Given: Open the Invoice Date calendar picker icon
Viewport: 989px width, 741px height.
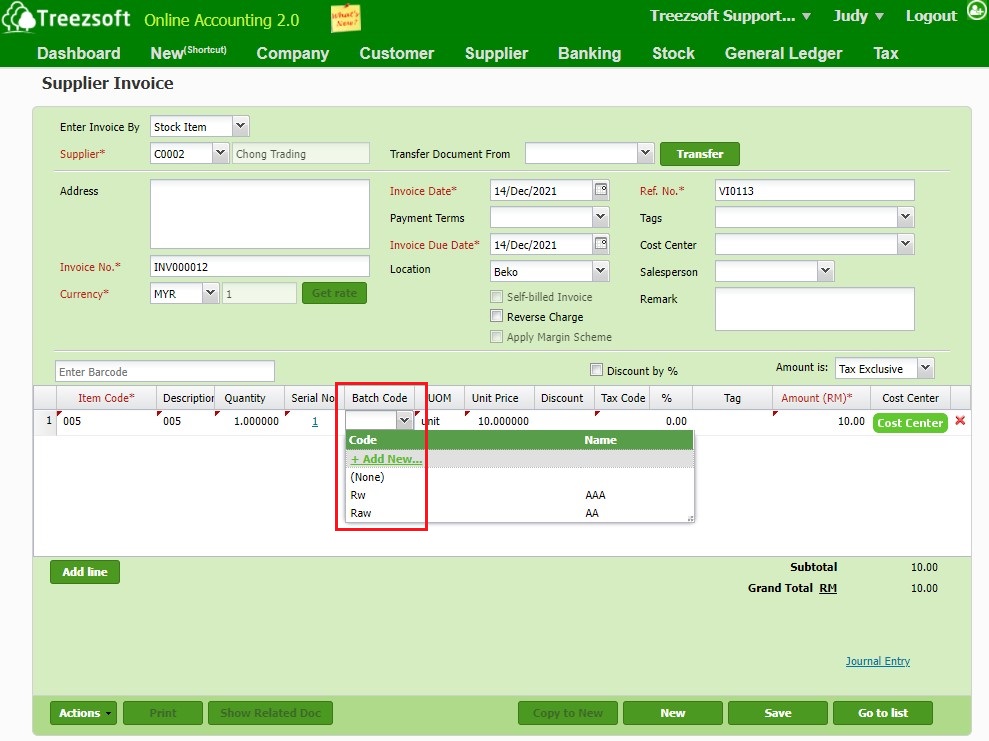Looking at the screenshot, I should [601, 190].
